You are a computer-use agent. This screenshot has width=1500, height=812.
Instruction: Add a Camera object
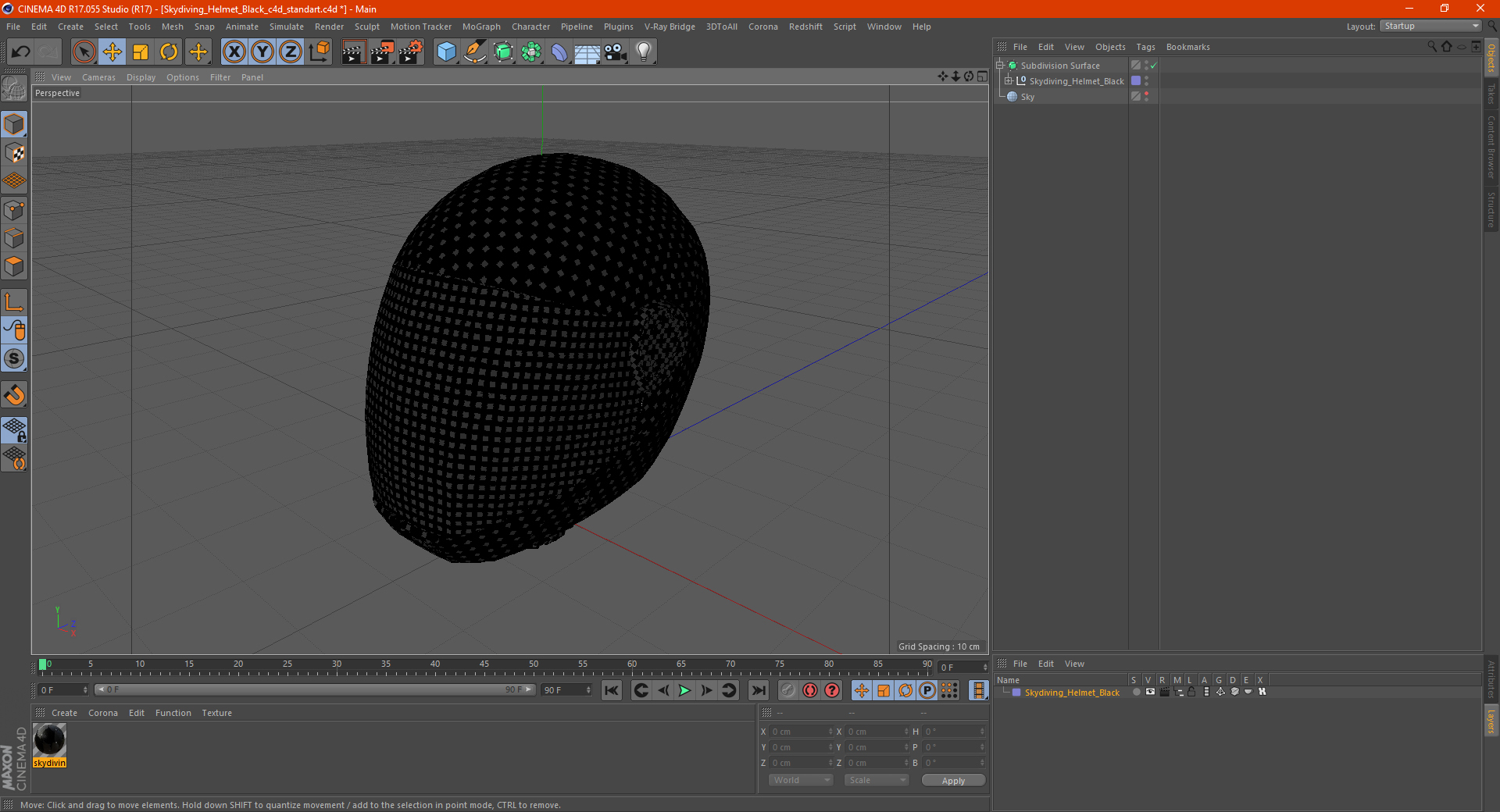point(616,52)
